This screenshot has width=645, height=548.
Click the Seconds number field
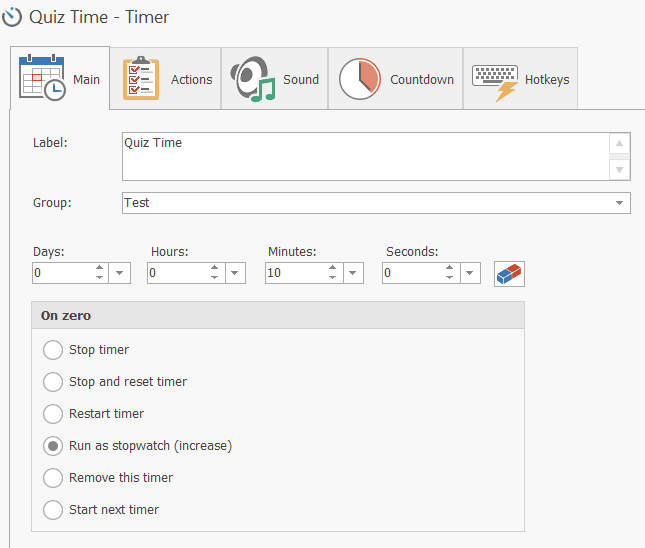pyautogui.click(x=413, y=273)
